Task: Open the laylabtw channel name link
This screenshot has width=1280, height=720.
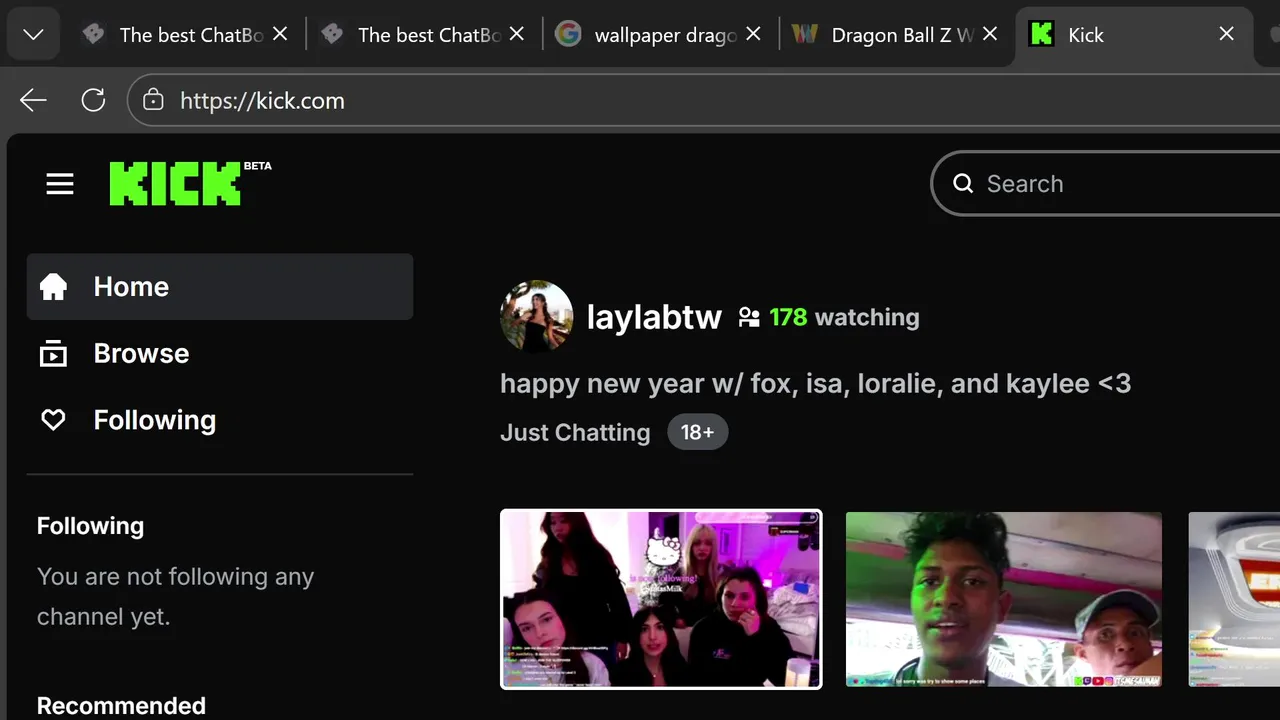Action: 654,317
